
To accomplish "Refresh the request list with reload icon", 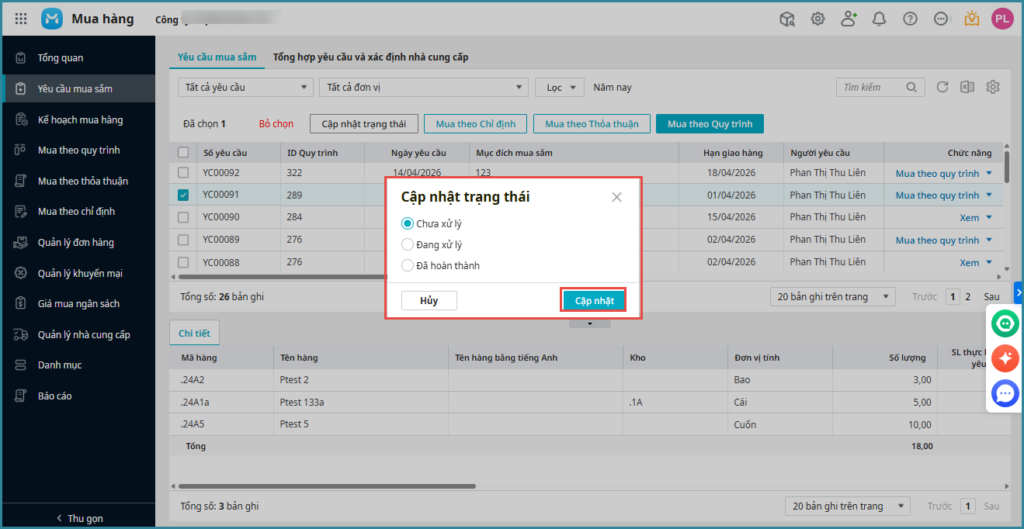I will (x=942, y=87).
